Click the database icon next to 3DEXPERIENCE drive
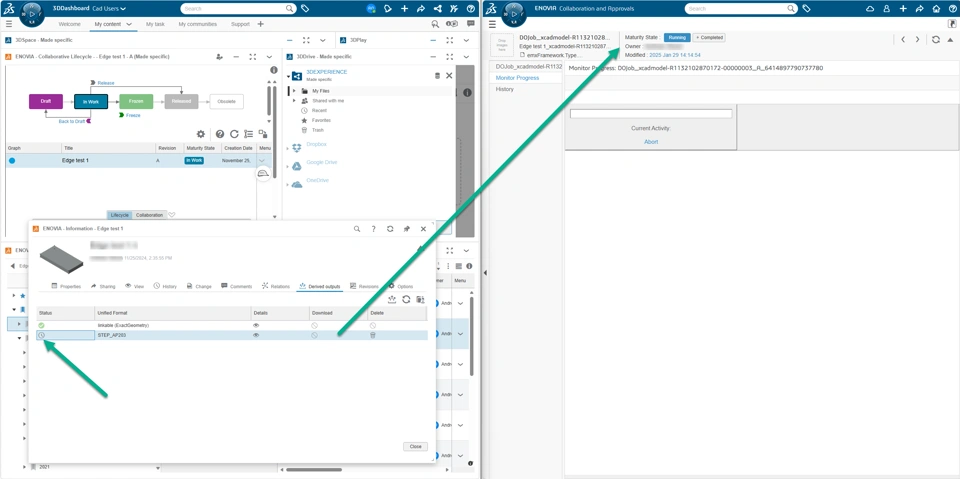 click(437, 75)
